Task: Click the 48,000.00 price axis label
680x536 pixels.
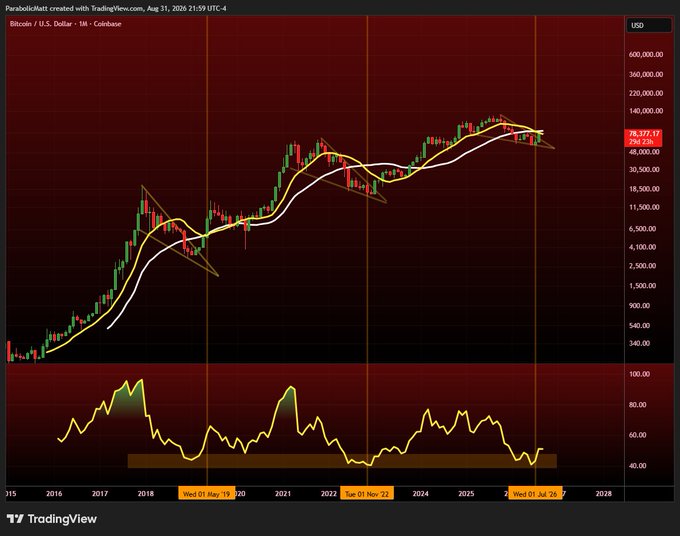Action: 644,152
